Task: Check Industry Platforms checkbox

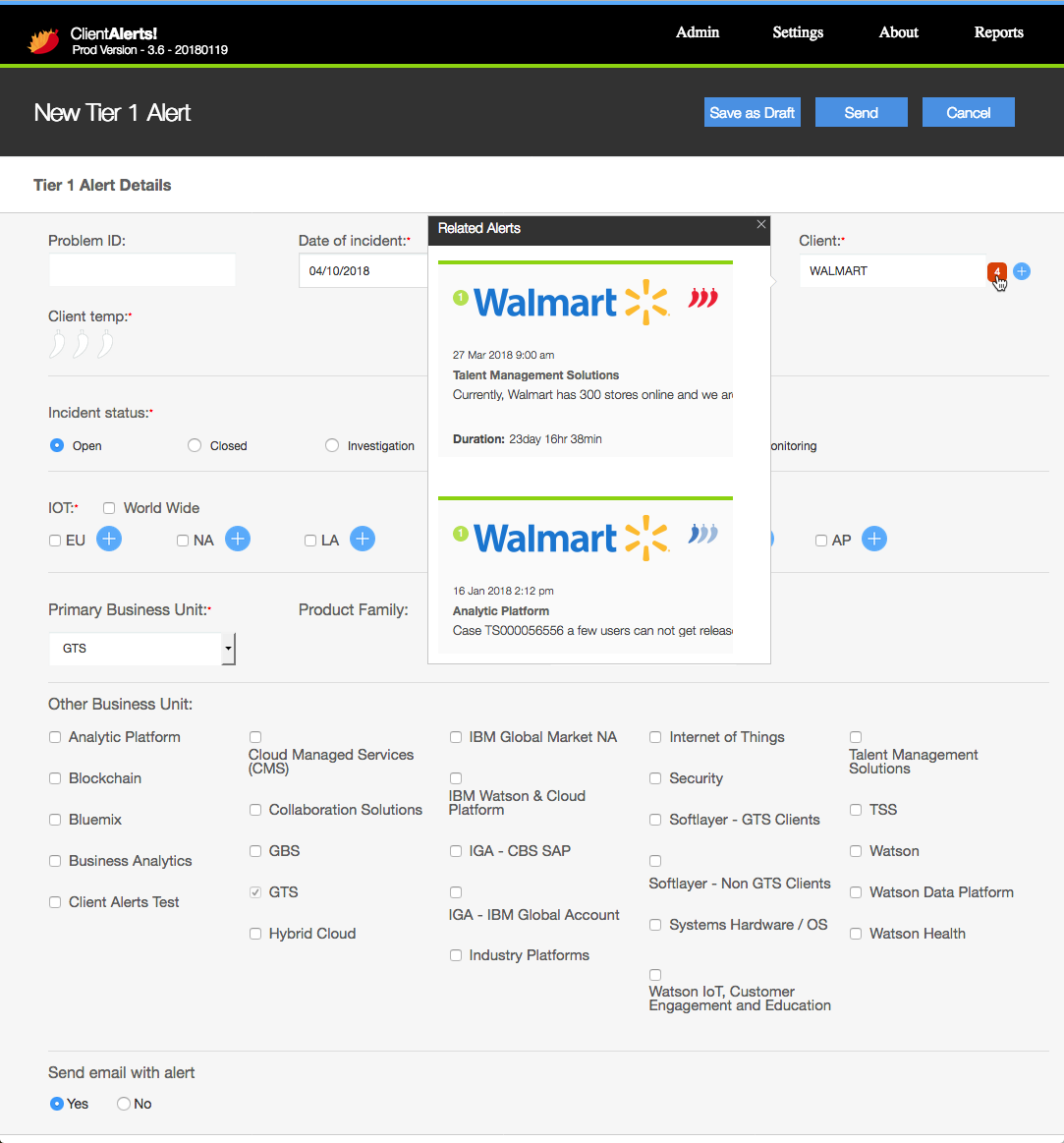Action: tap(456, 955)
